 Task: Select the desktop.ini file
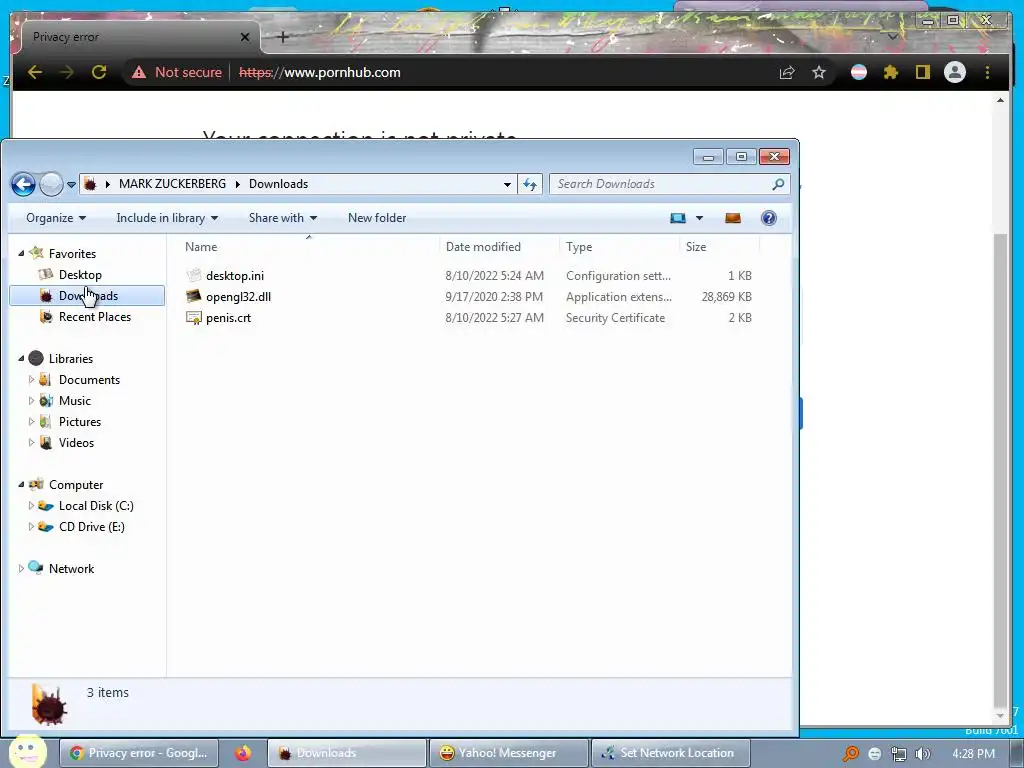234,276
